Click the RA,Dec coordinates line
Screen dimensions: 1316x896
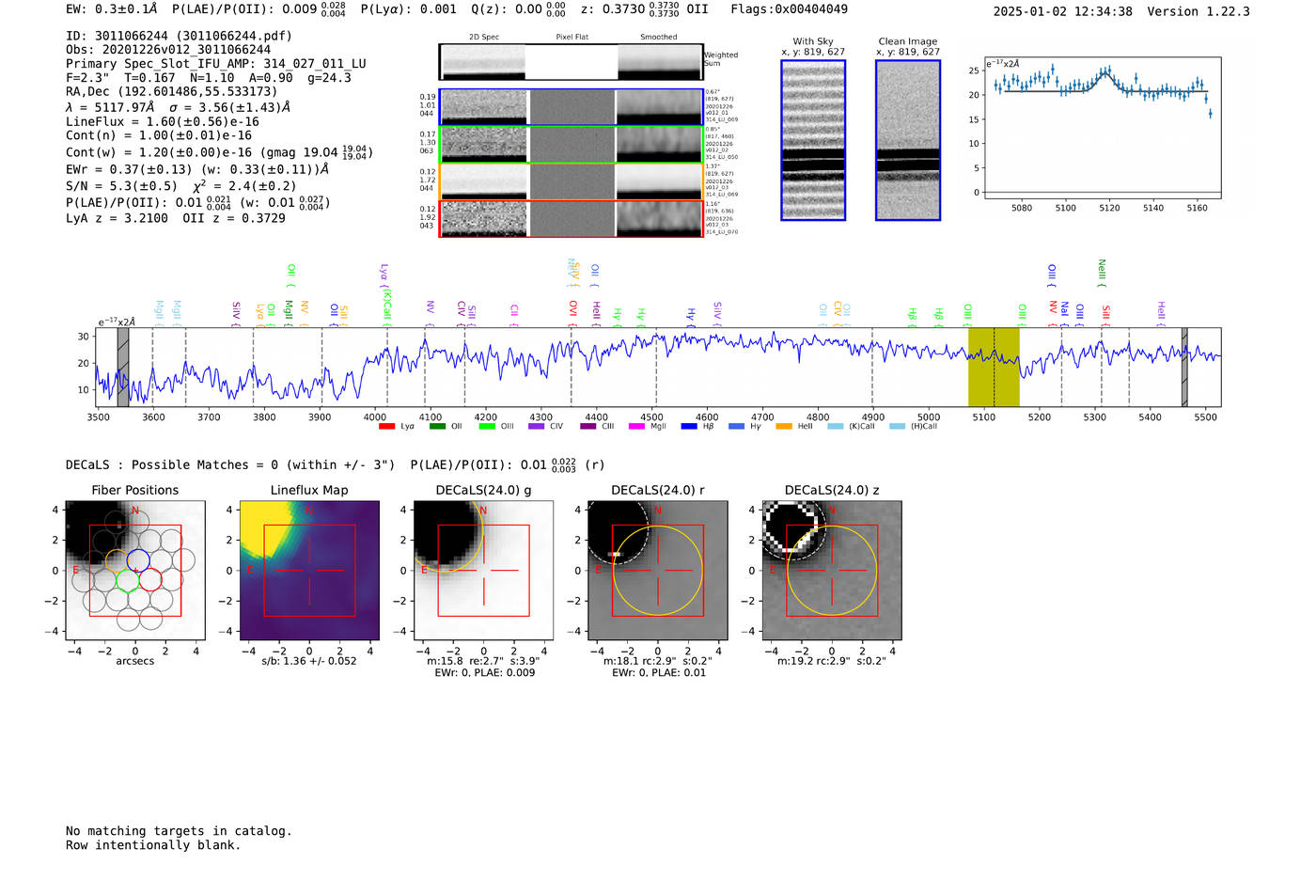[x=172, y=92]
